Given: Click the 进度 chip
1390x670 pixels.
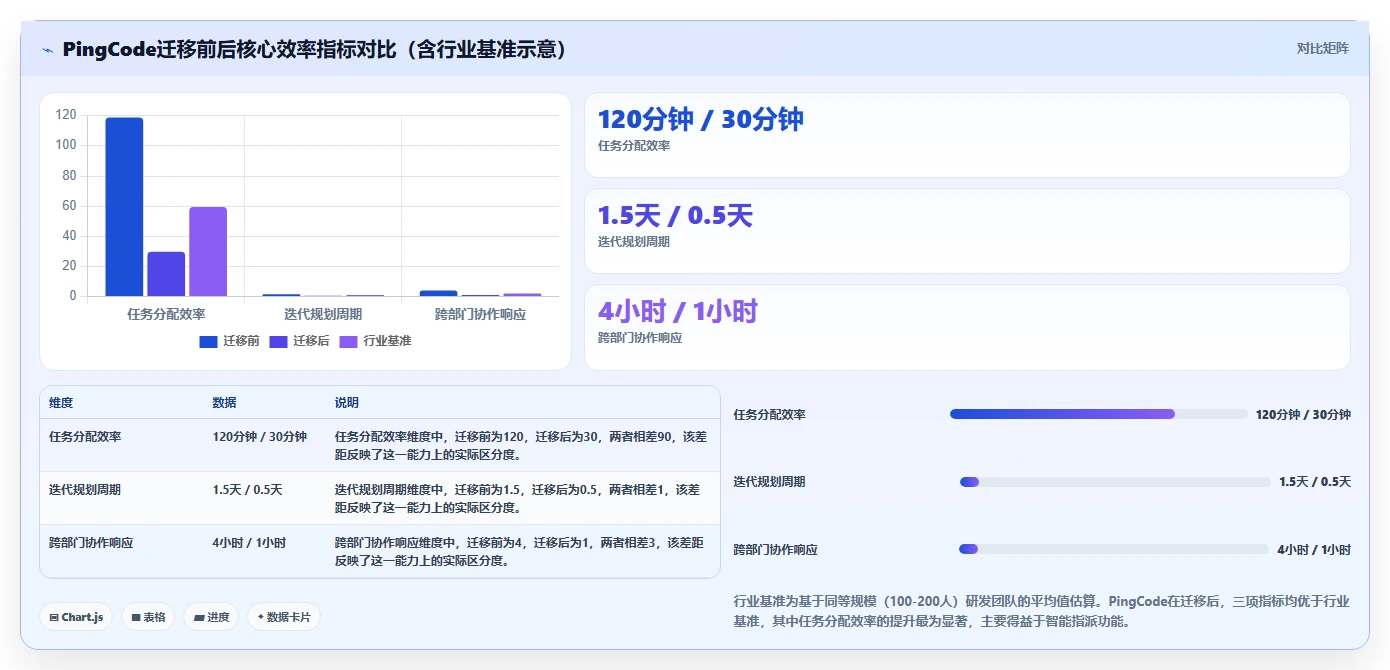Looking at the screenshot, I should point(211,617).
